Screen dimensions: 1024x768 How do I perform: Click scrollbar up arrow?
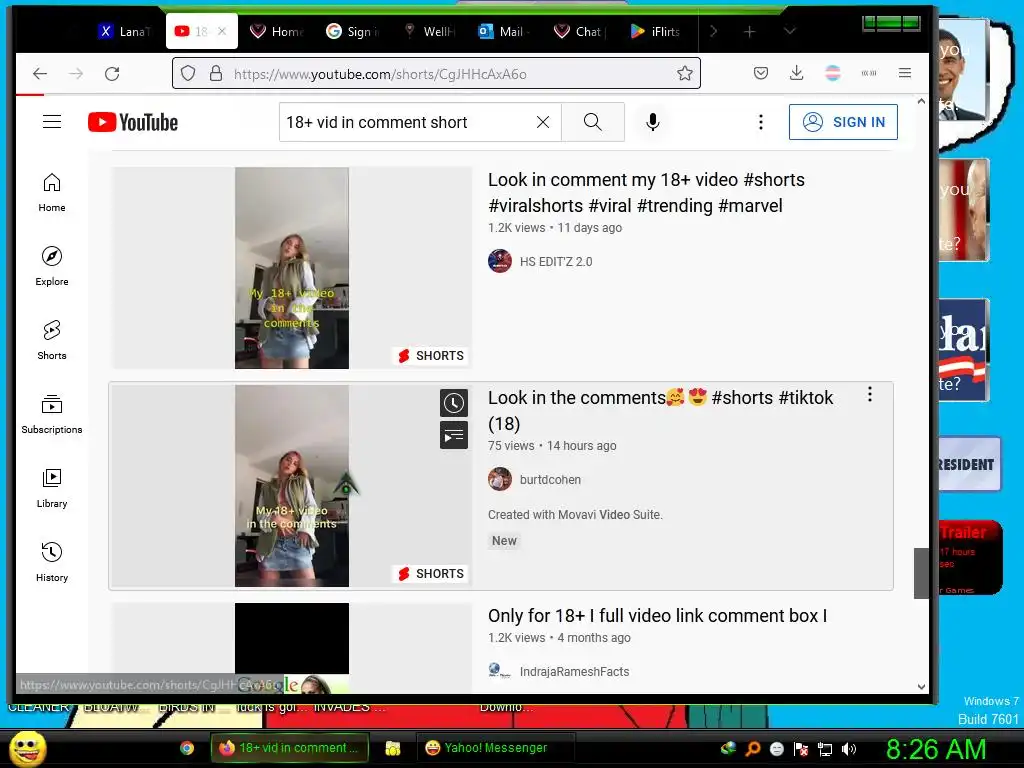(921, 101)
